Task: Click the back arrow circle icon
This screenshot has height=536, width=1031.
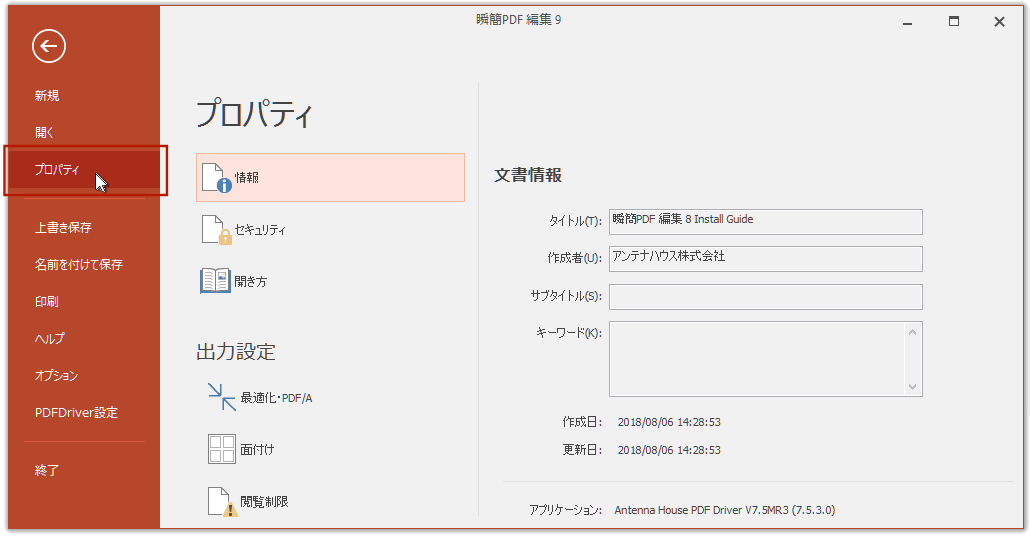Action: pyautogui.click(x=49, y=46)
